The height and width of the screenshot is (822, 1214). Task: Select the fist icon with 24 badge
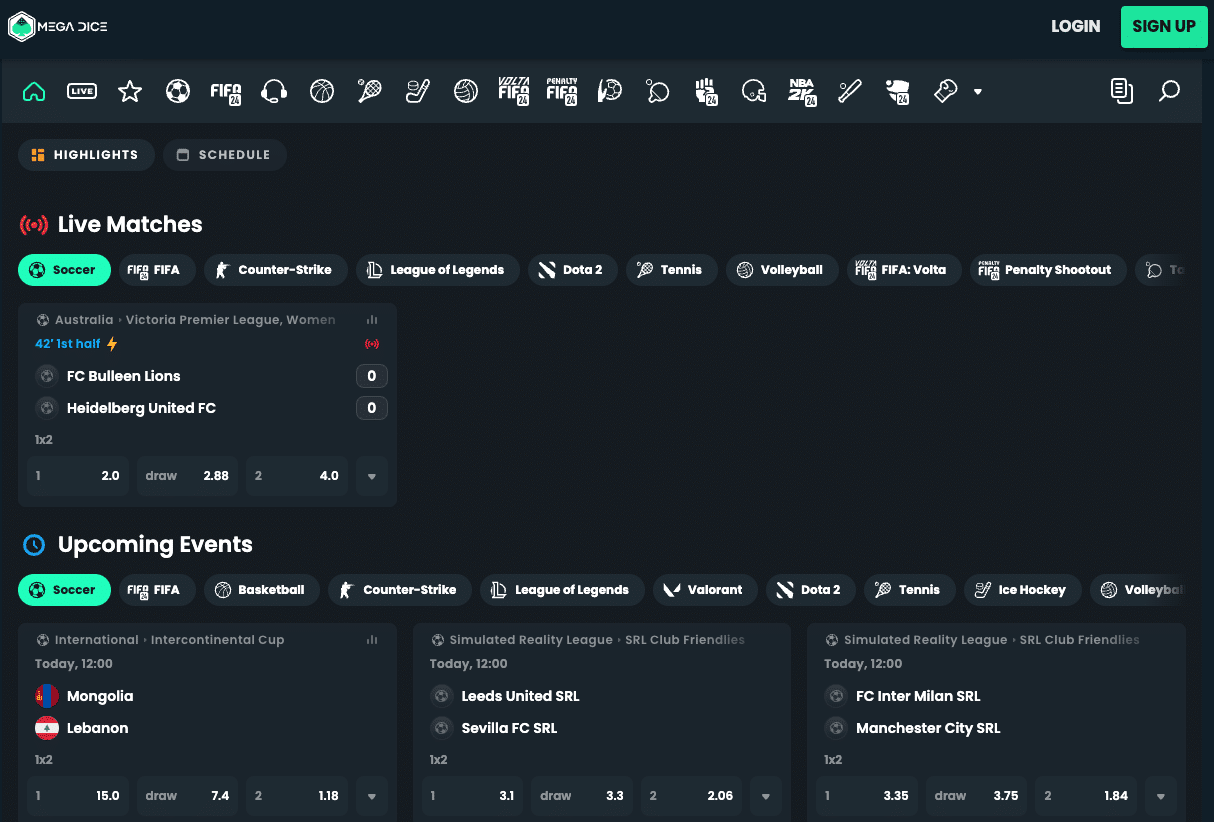(706, 92)
